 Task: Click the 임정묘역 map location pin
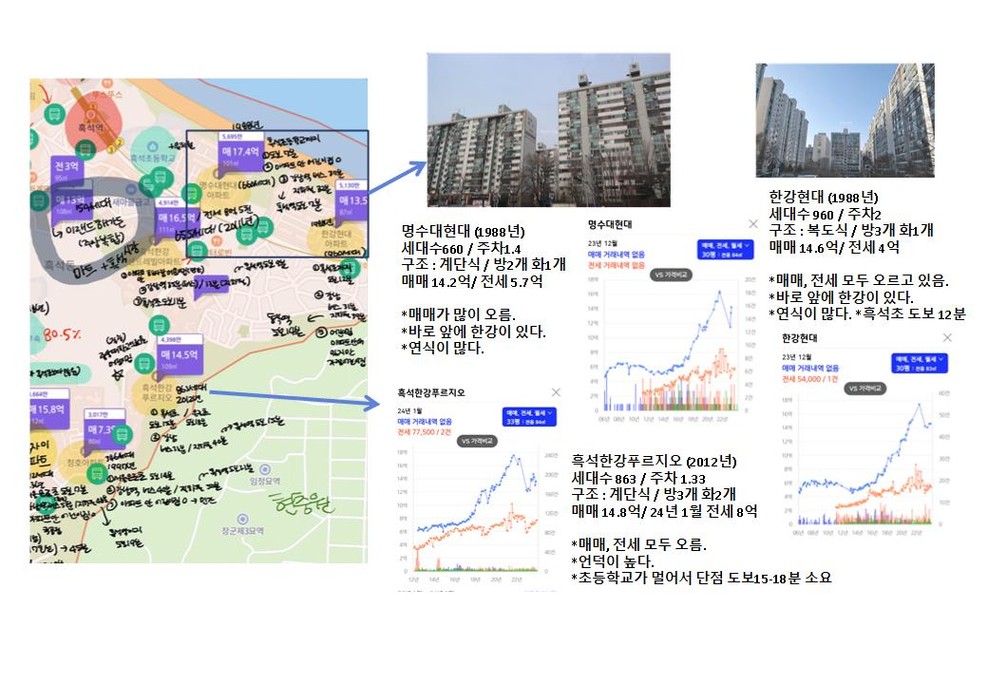tap(265, 470)
